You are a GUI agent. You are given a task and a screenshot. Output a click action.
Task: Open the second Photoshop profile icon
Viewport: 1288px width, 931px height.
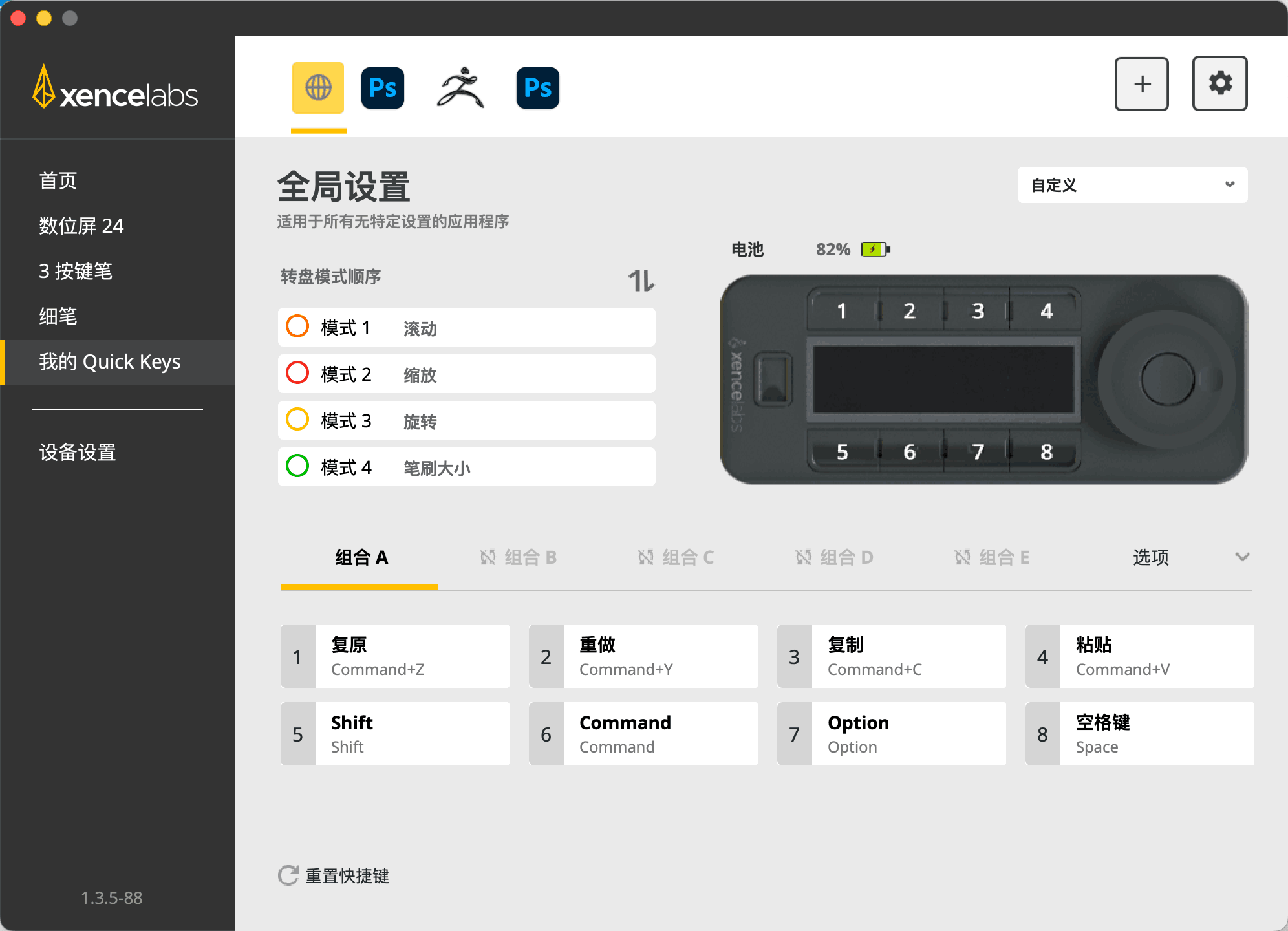tap(537, 87)
